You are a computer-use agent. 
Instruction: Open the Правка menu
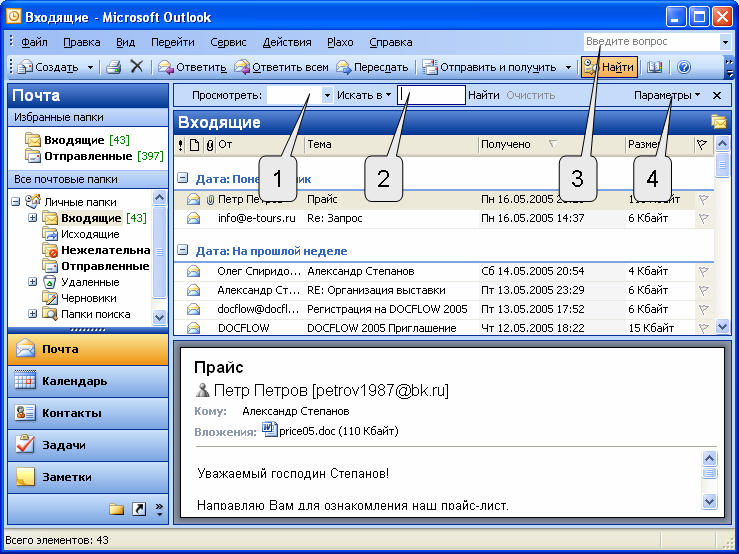click(82, 42)
